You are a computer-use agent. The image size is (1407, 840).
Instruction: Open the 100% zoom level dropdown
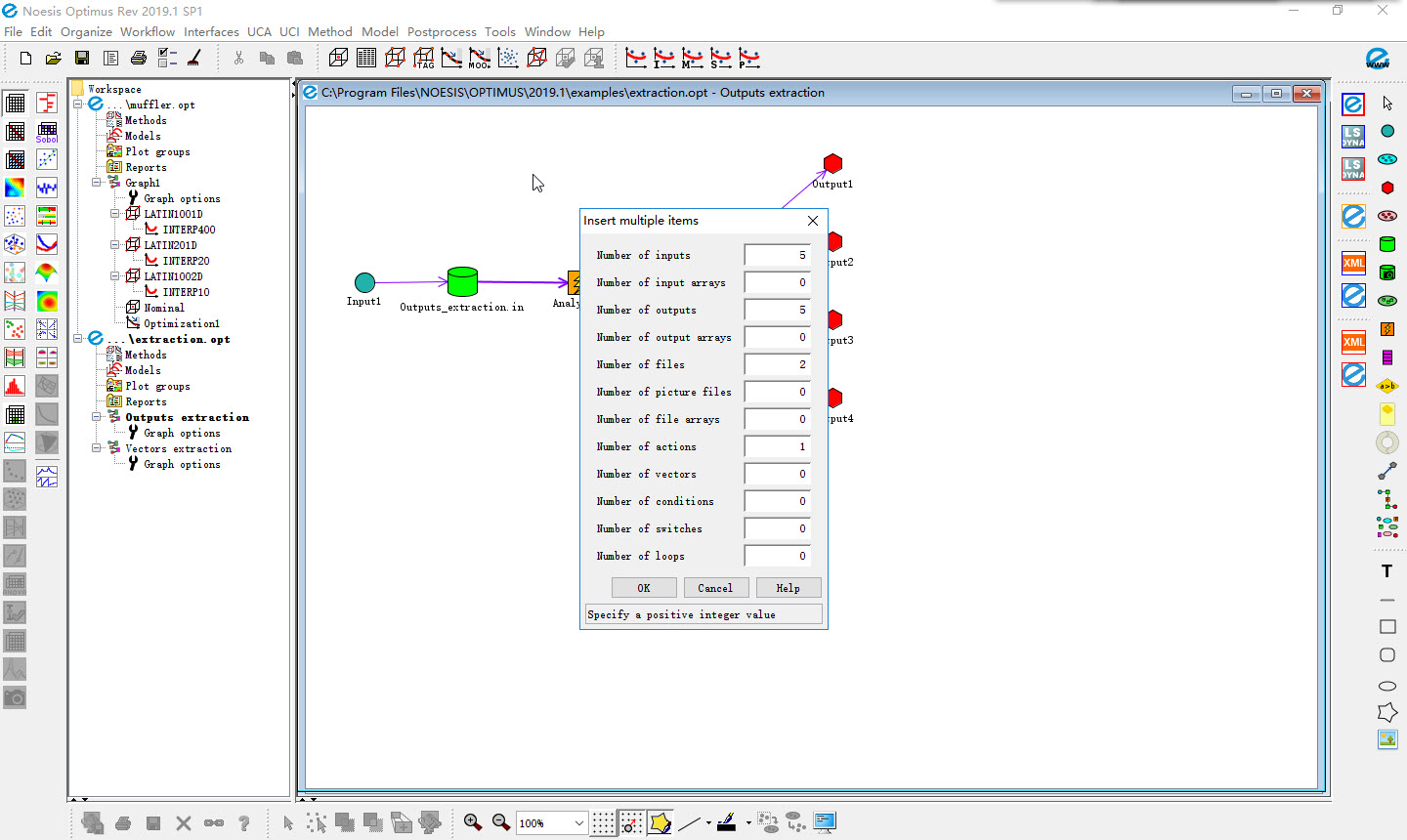click(x=578, y=823)
